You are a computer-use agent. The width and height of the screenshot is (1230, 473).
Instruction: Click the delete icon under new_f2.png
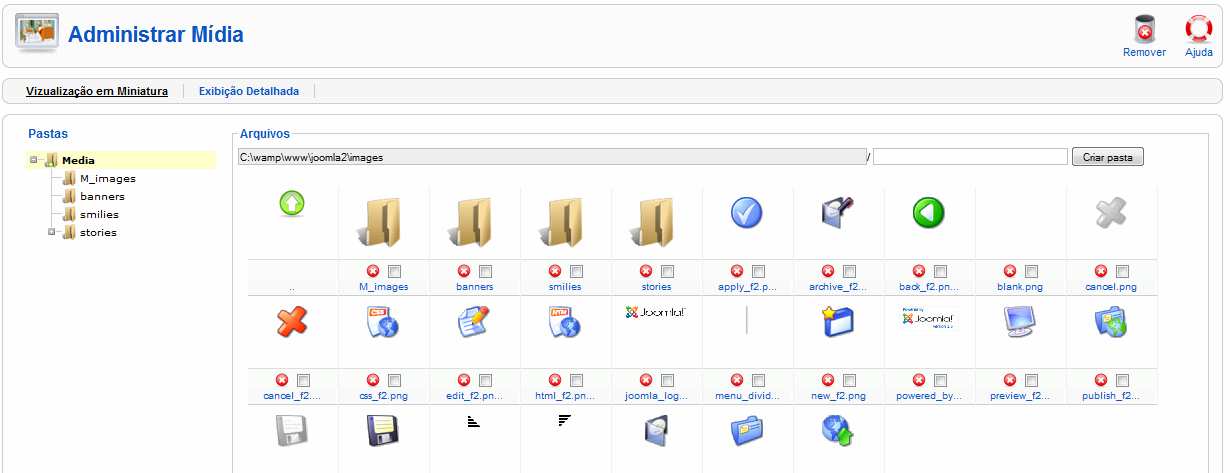click(x=827, y=380)
